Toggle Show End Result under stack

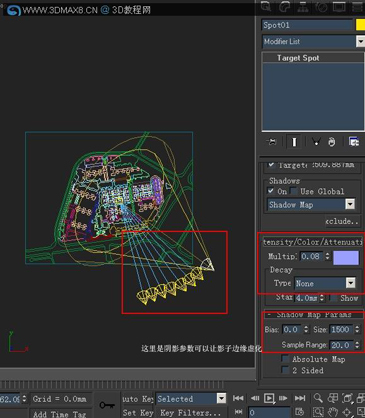point(294,142)
